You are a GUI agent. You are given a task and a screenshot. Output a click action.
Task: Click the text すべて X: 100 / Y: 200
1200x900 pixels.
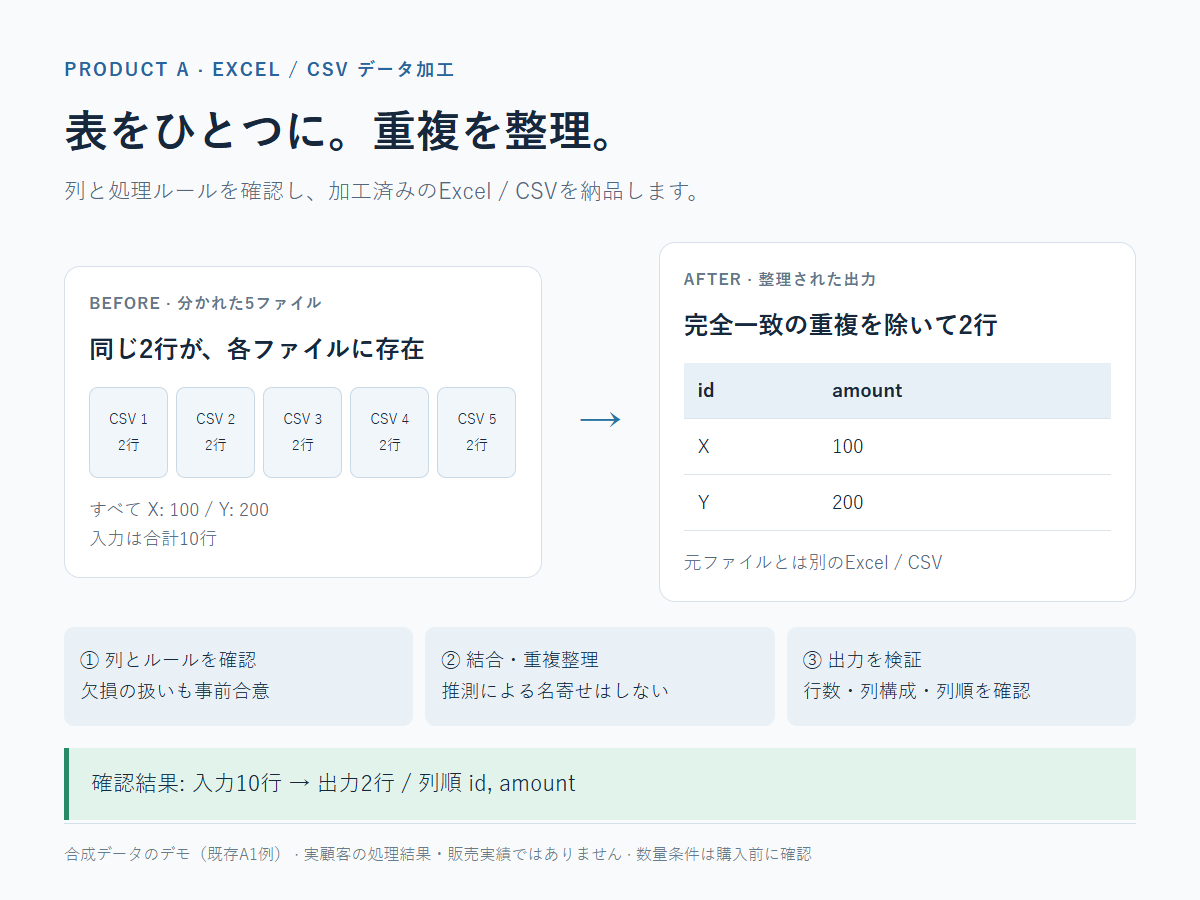179,510
